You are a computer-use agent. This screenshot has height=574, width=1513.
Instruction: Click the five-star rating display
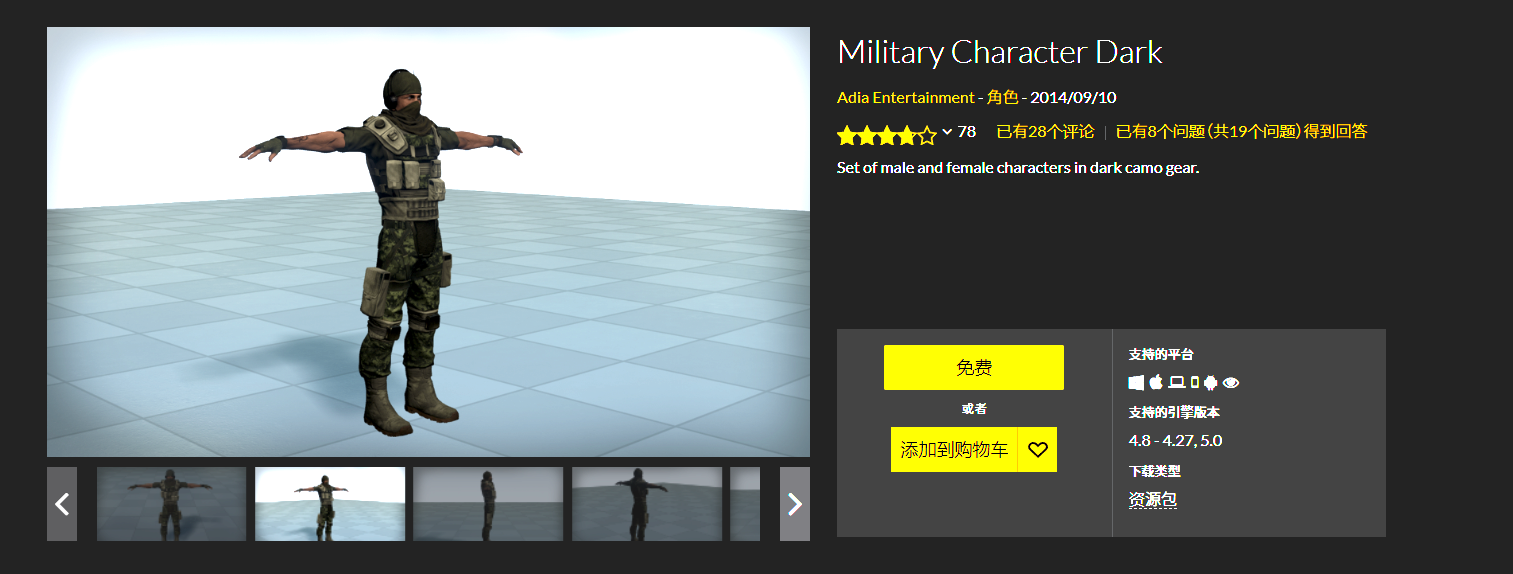(x=886, y=134)
